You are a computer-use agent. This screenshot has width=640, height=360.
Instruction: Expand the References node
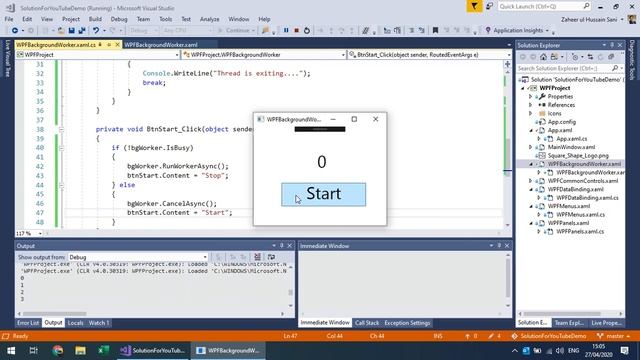point(531,105)
